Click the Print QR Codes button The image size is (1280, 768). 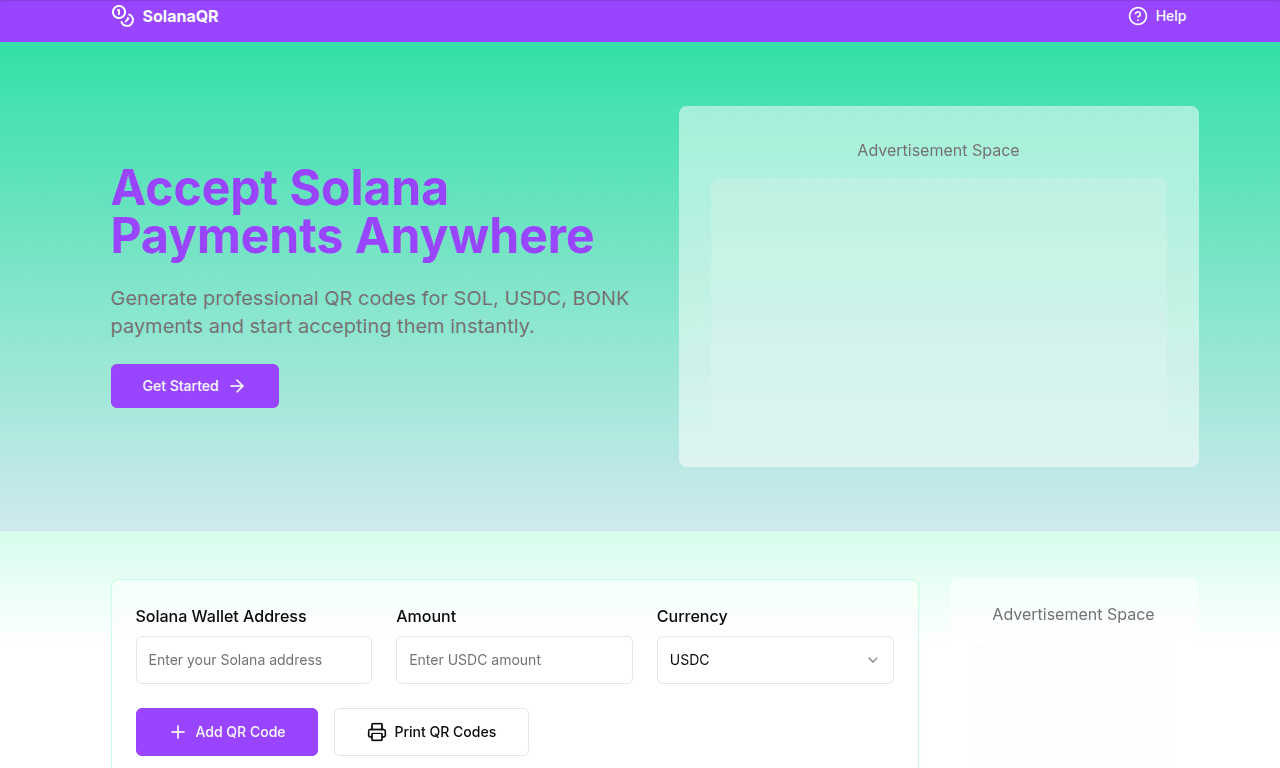pos(431,732)
